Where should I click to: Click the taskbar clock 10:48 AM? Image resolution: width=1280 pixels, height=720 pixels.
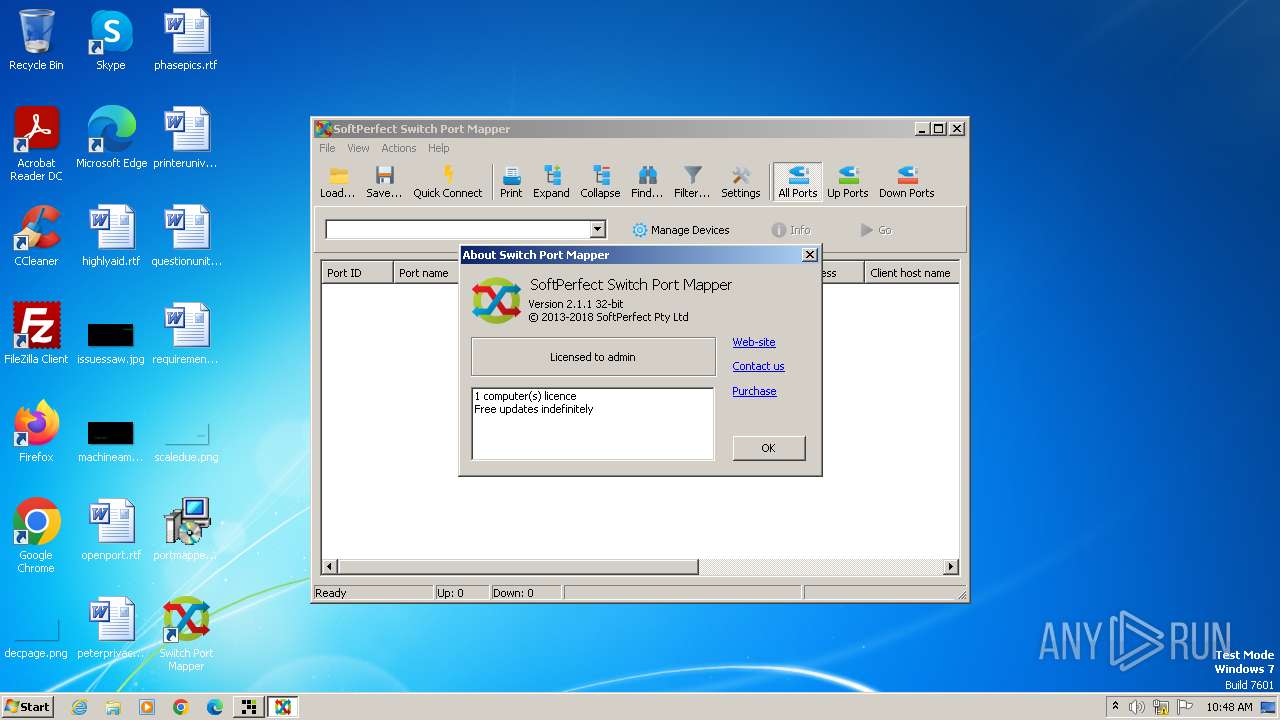point(1229,707)
